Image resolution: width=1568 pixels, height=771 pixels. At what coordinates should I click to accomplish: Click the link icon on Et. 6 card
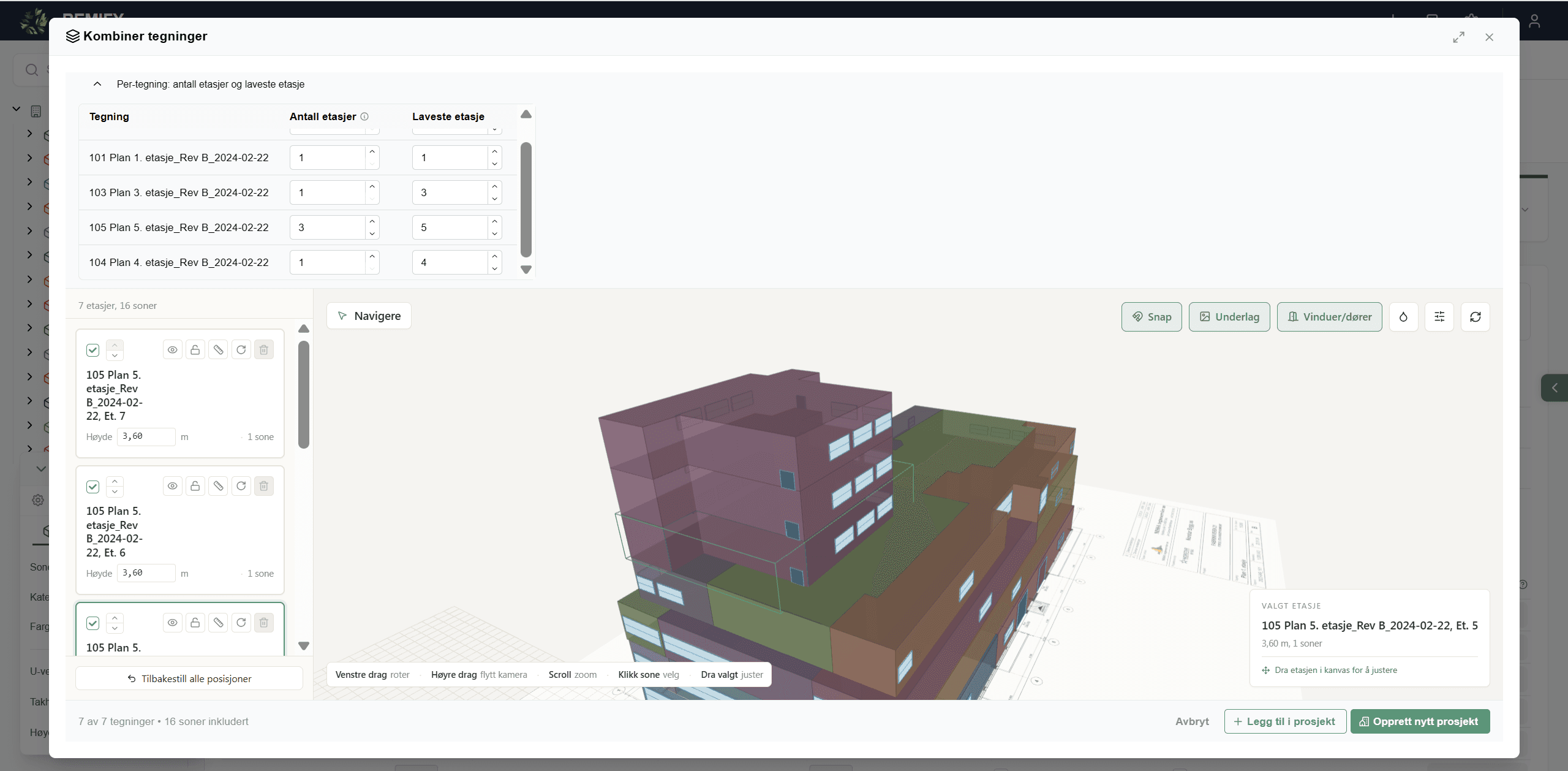(x=218, y=486)
